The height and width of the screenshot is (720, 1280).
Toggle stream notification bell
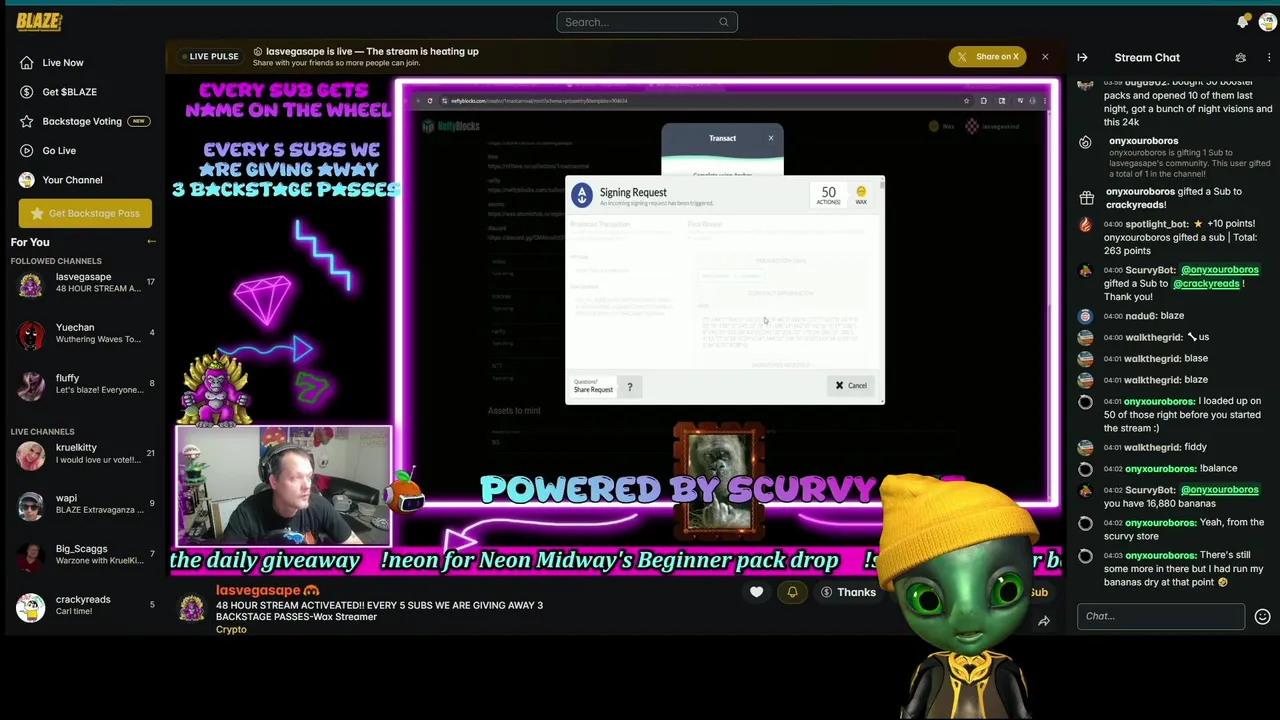pyautogui.click(x=792, y=592)
